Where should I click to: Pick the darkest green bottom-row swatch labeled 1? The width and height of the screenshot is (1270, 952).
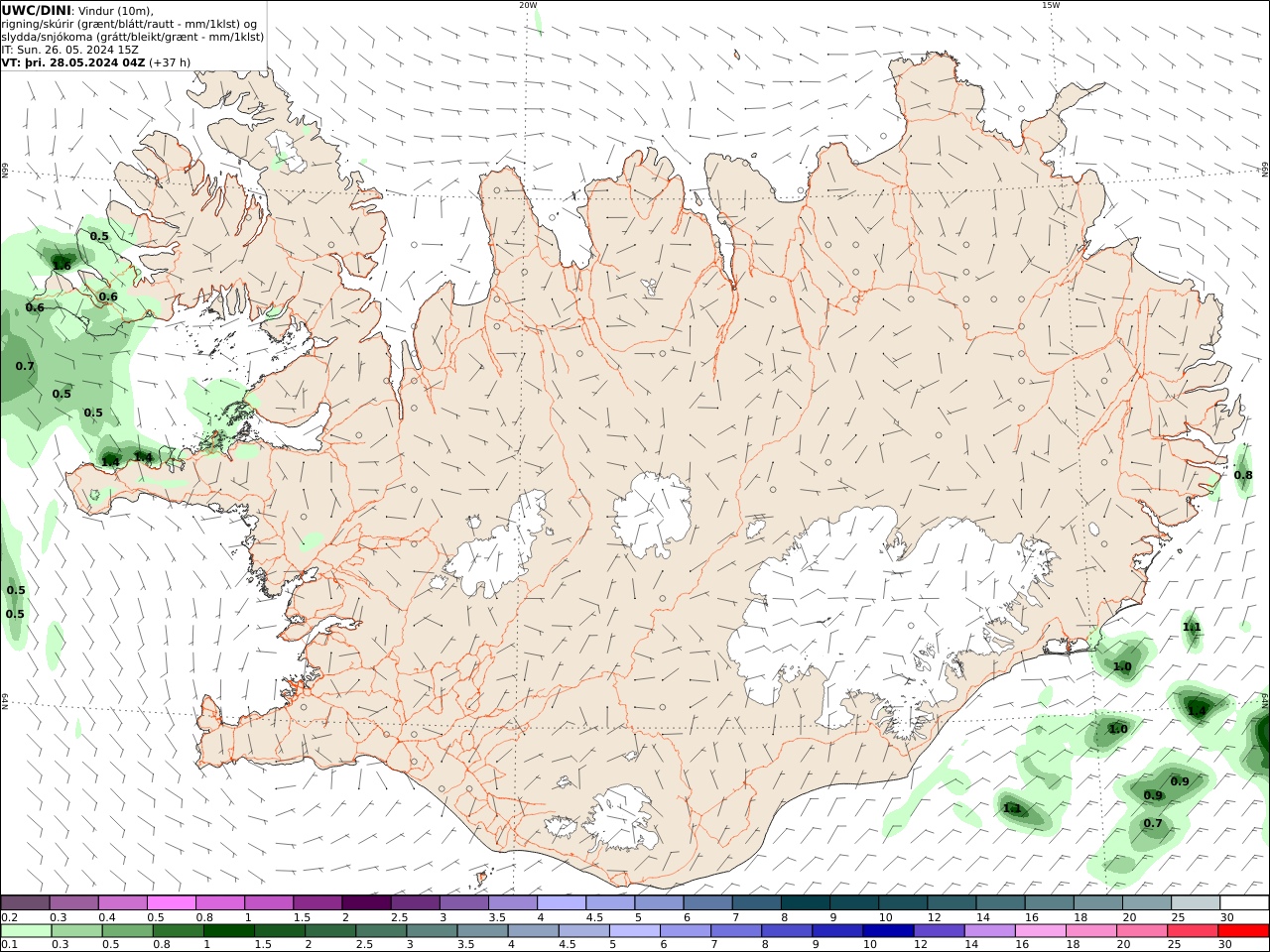point(229,930)
